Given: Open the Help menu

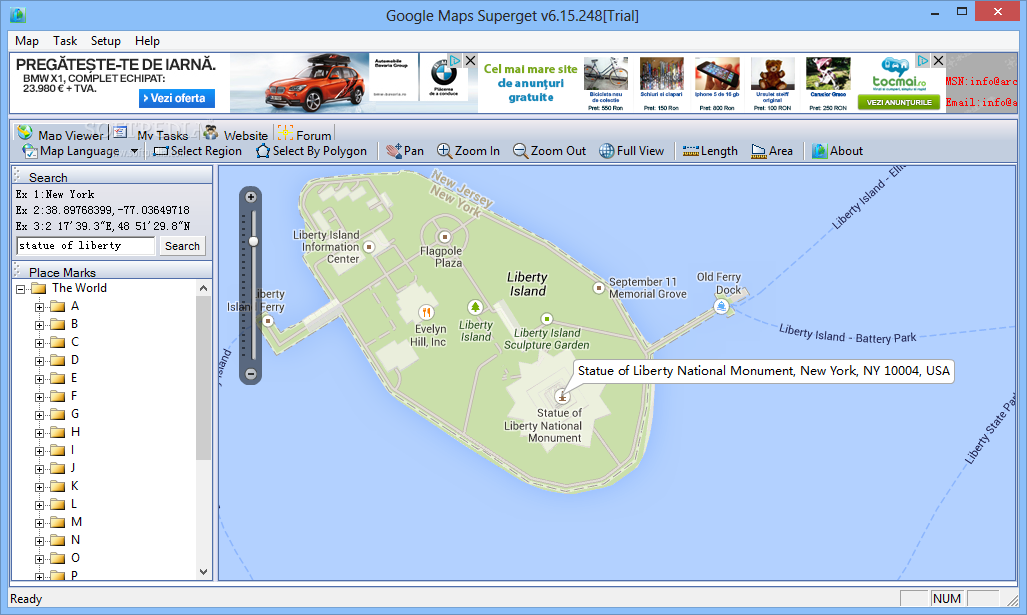Looking at the screenshot, I should pos(147,41).
